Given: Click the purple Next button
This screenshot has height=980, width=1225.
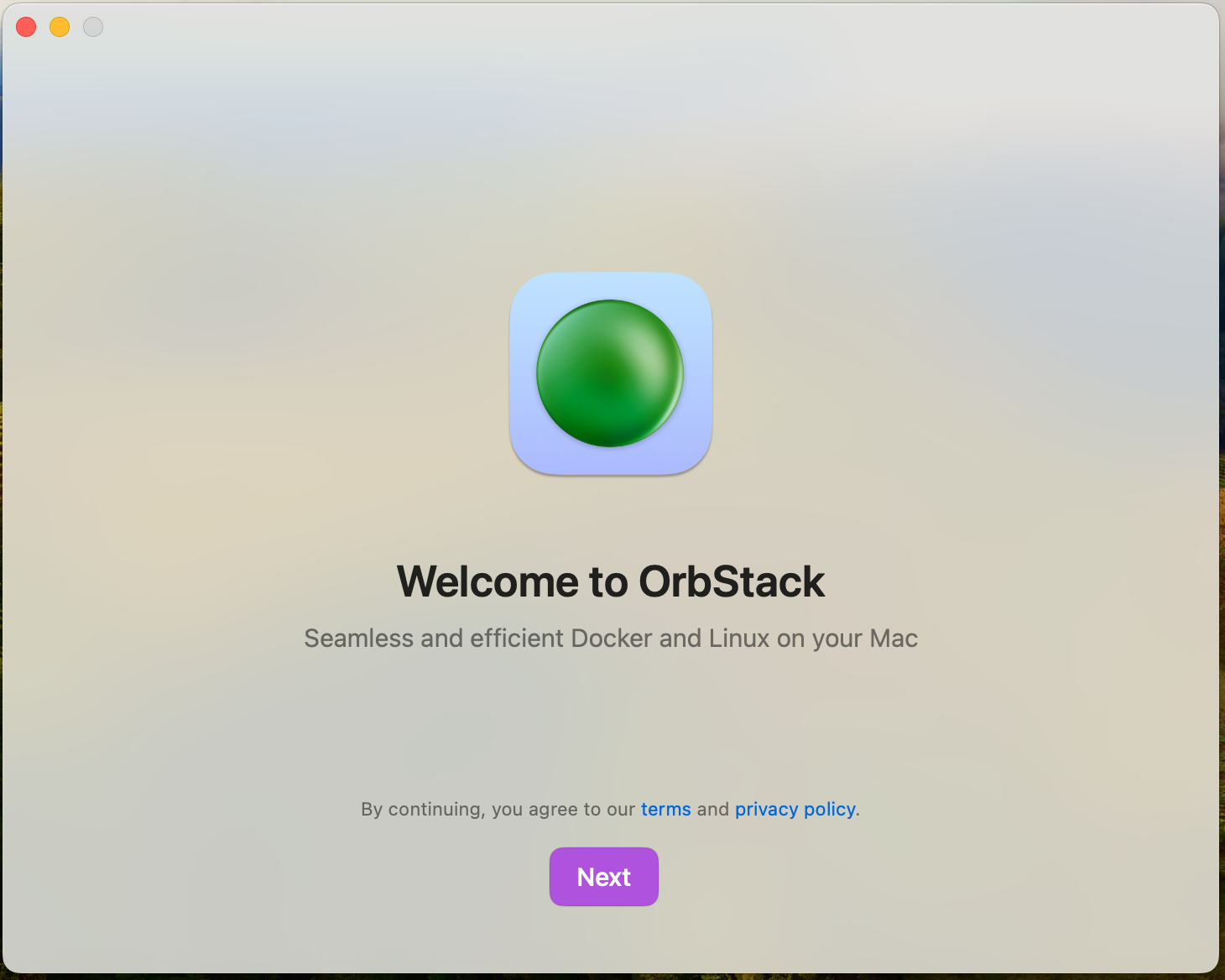Looking at the screenshot, I should click(x=603, y=877).
